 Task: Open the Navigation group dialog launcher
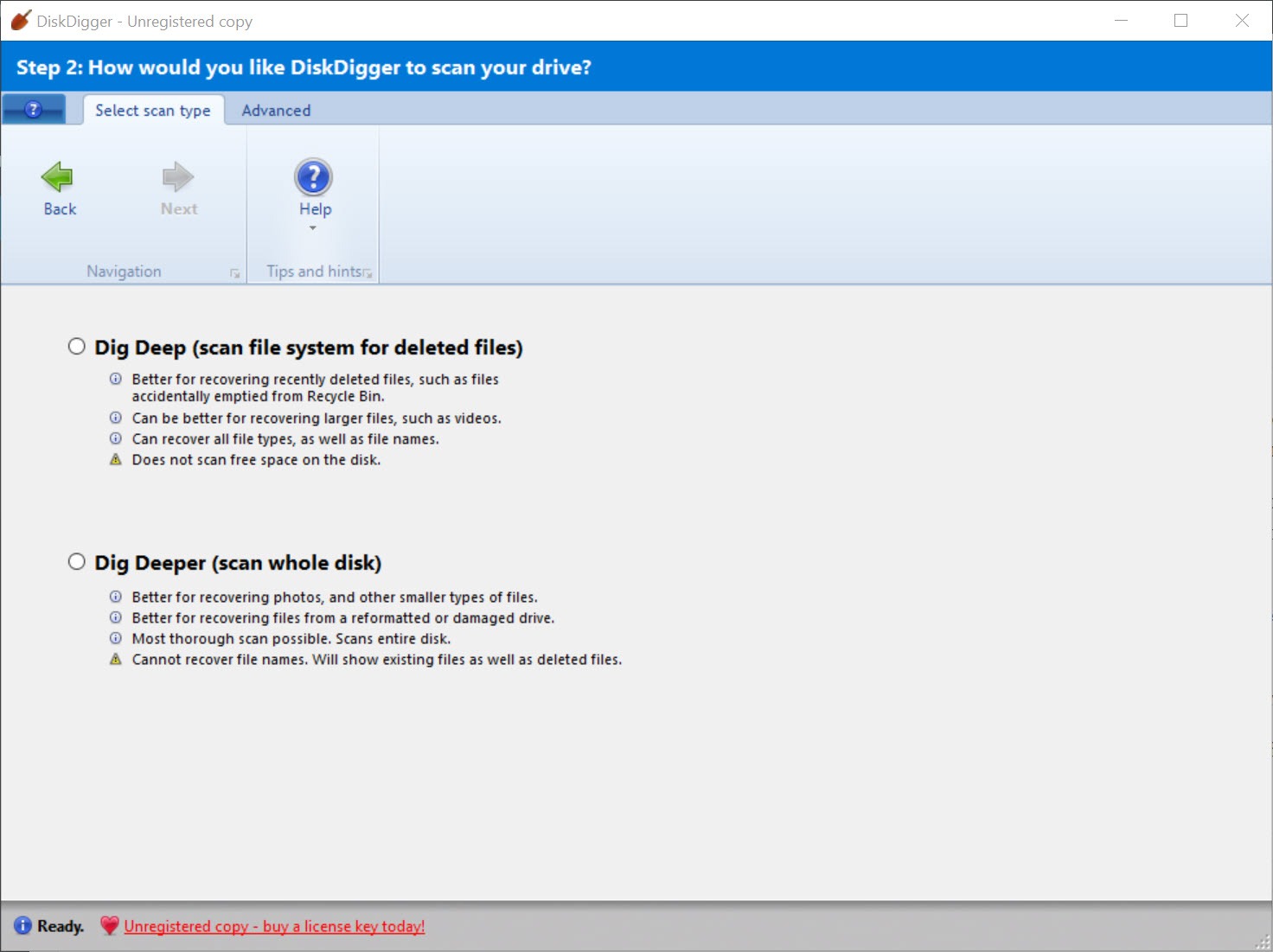coord(234,273)
